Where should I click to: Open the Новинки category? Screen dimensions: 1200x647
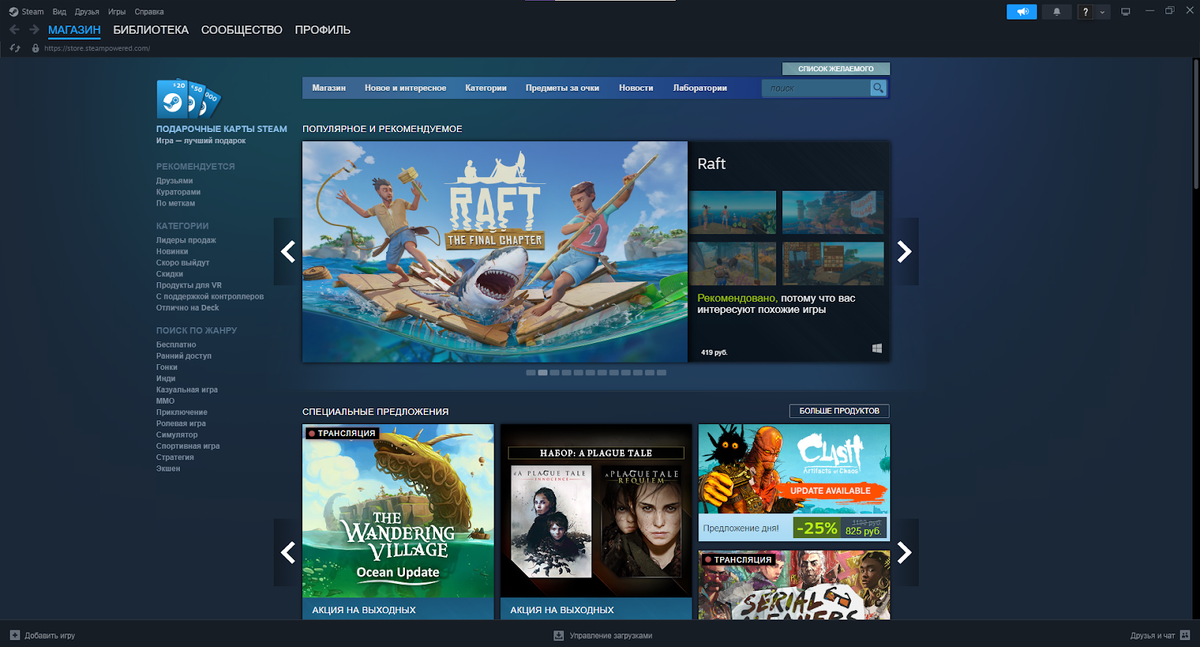point(171,251)
